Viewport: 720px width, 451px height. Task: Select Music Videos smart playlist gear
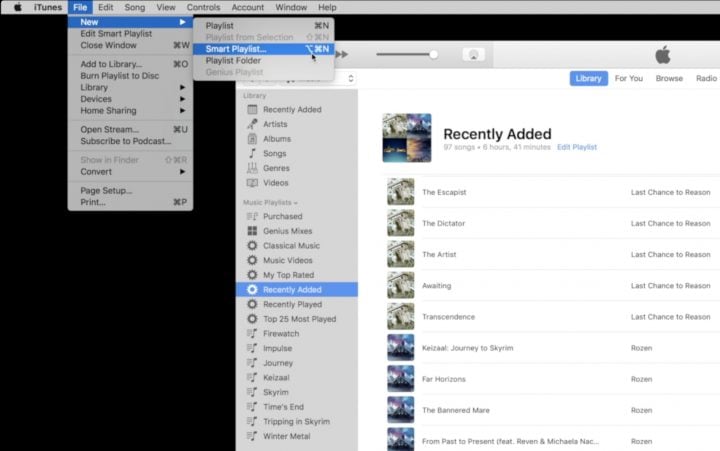click(x=252, y=260)
